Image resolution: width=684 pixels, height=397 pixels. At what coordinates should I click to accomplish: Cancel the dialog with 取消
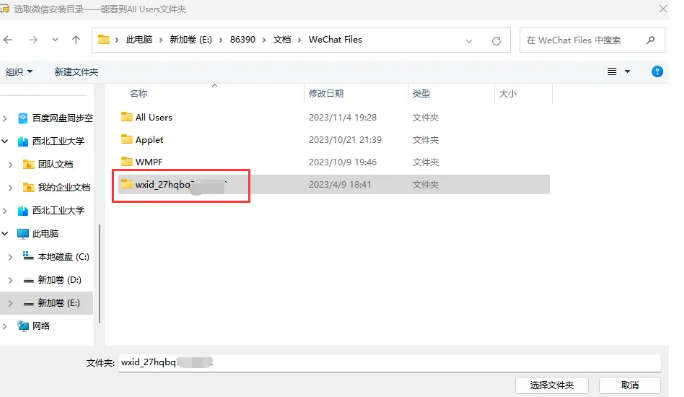coord(629,385)
